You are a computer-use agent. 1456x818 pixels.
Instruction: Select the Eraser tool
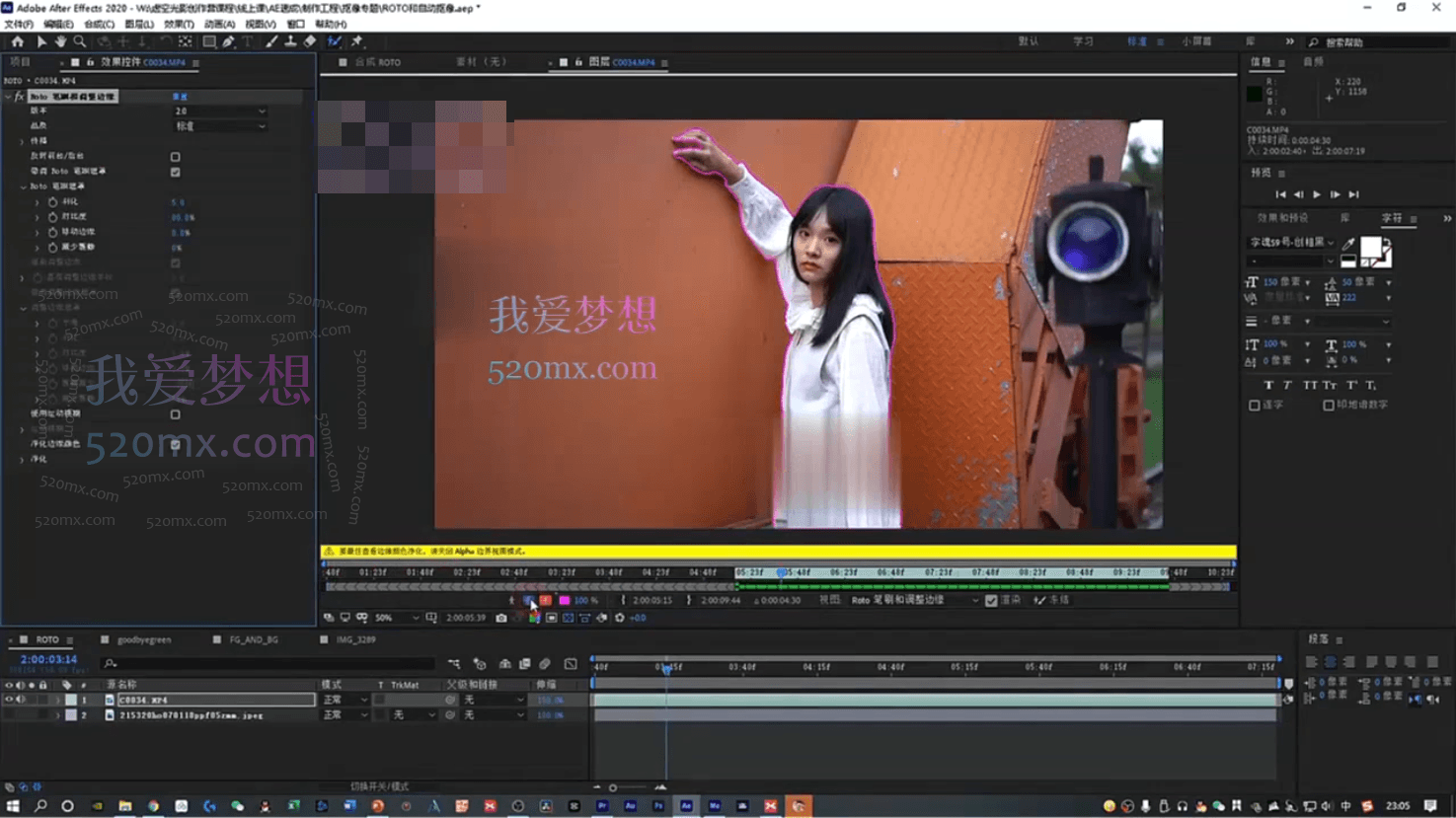310,41
